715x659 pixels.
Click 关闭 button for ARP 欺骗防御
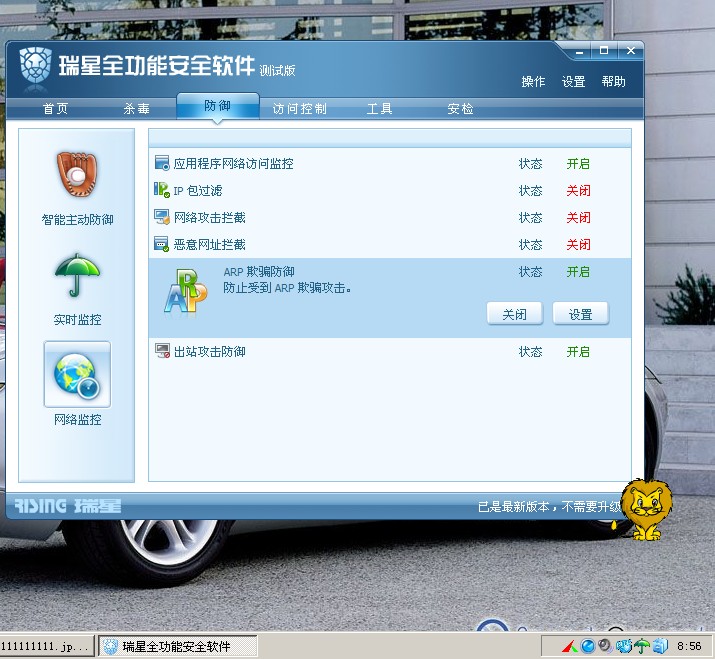[x=515, y=314]
